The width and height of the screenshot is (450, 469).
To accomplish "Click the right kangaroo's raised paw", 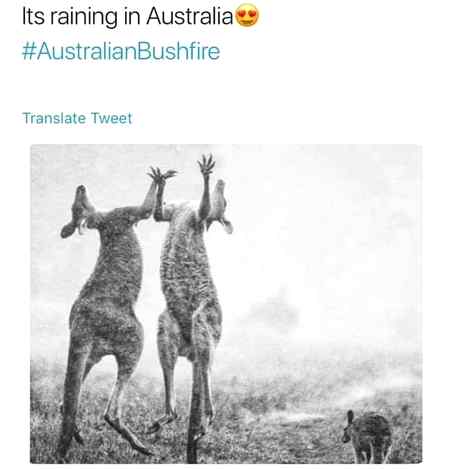I will pyautogui.click(x=206, y=164).
